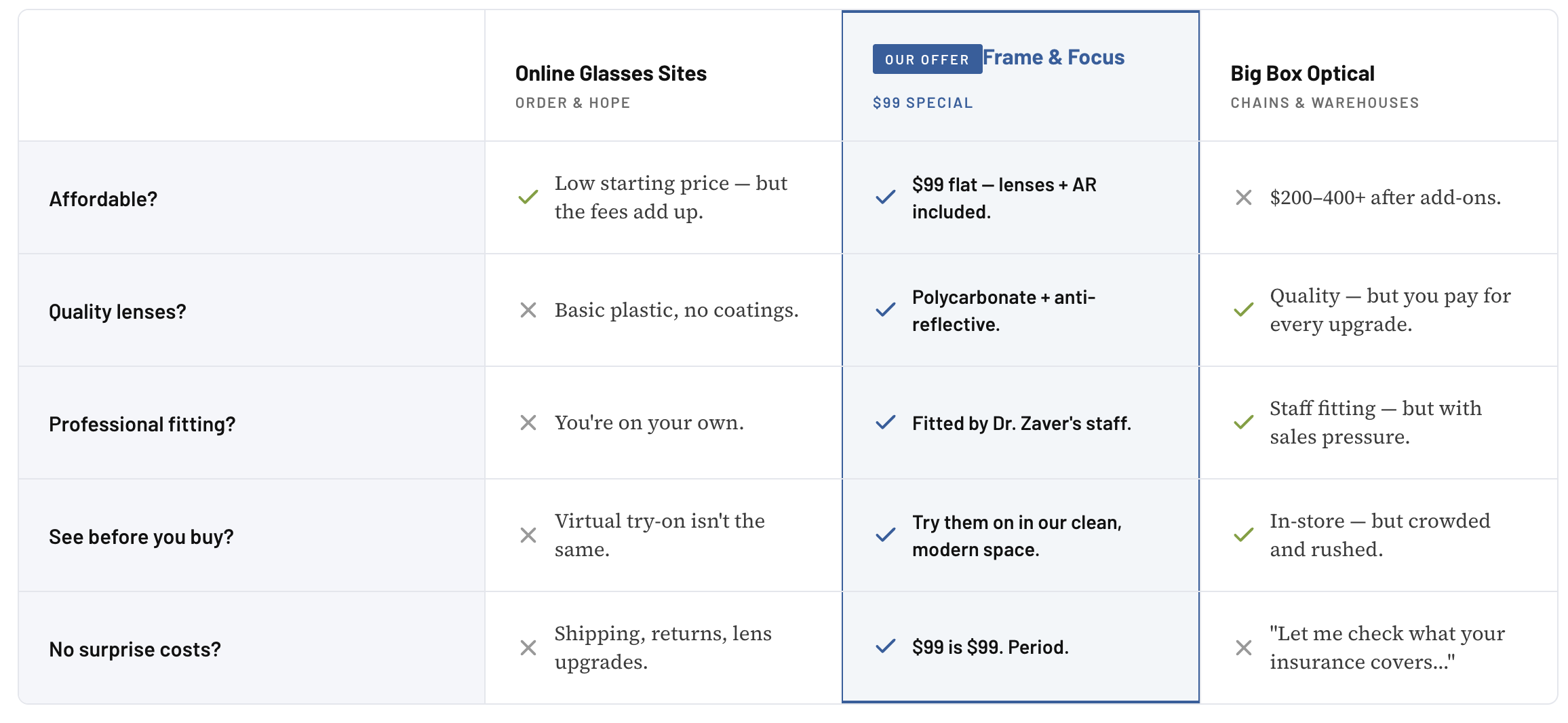
Task: Click the blue check beside Polycarbonate + anti-reflective
Action: (x=886, y=310)
